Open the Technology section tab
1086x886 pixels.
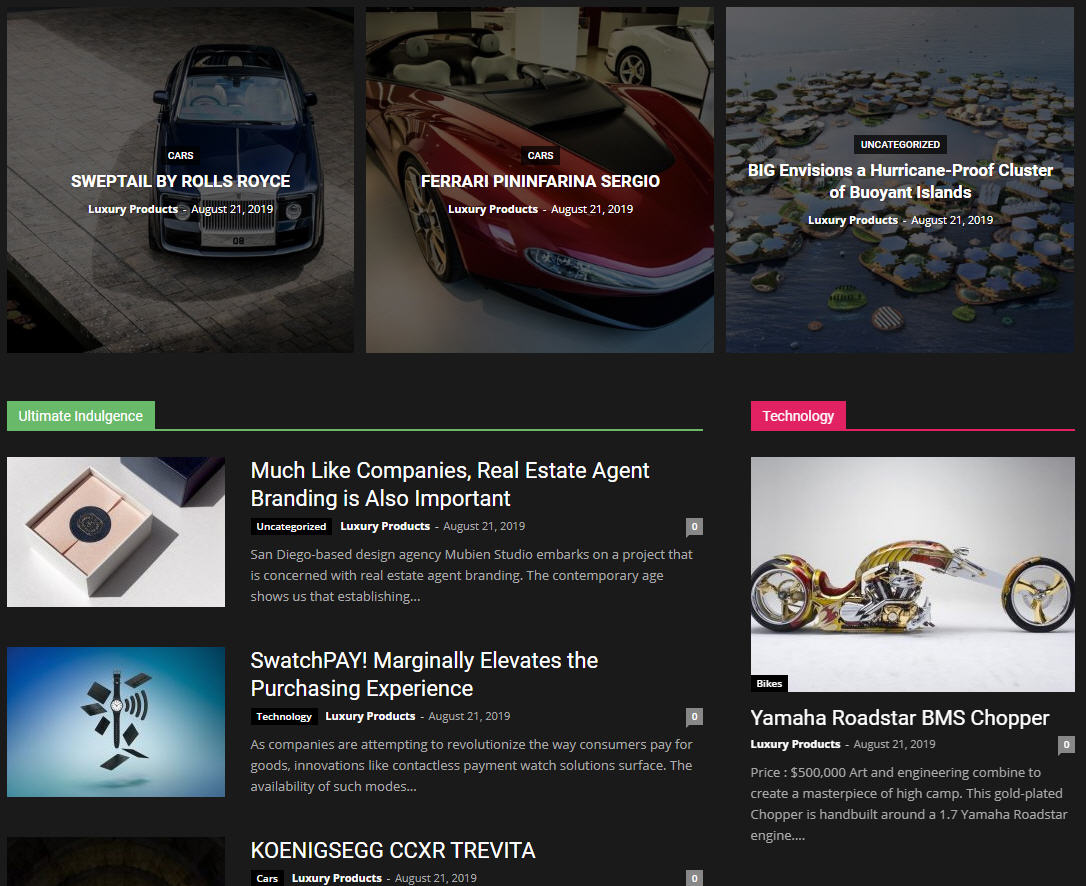pyautogui.click(x=798, y=416)
